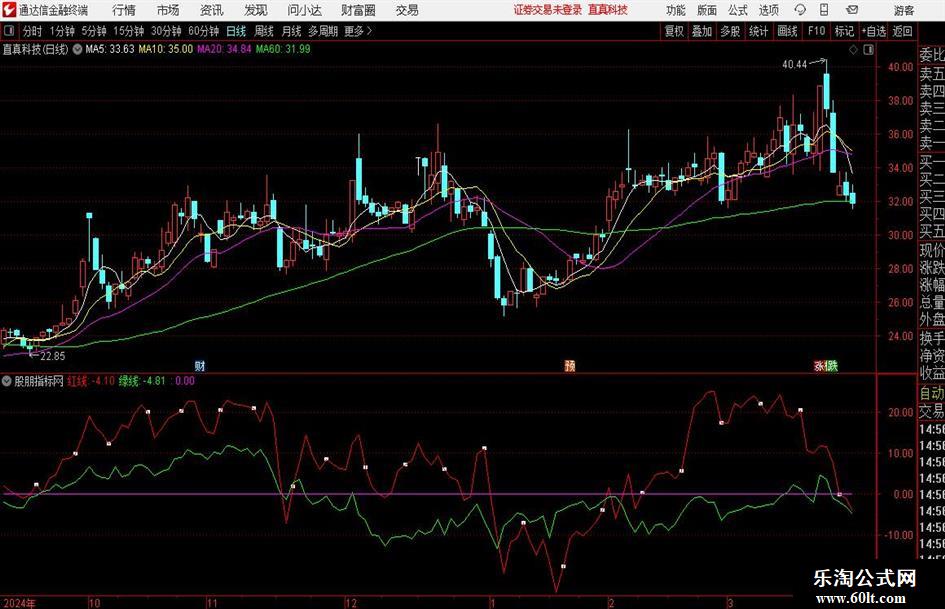Click the 统计 statistics toolbar button
The width and height of the screenshot is (945, 609).
[x=758, y=31]
